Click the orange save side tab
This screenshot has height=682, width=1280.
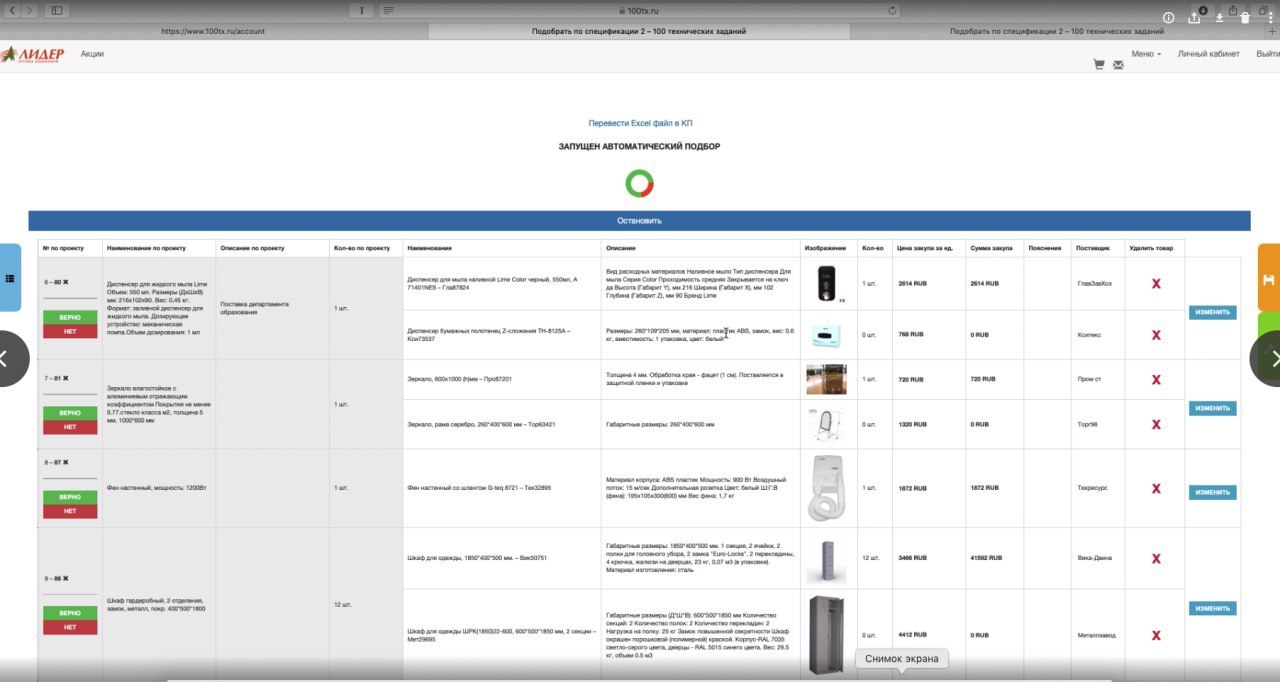coord(1269,278)
